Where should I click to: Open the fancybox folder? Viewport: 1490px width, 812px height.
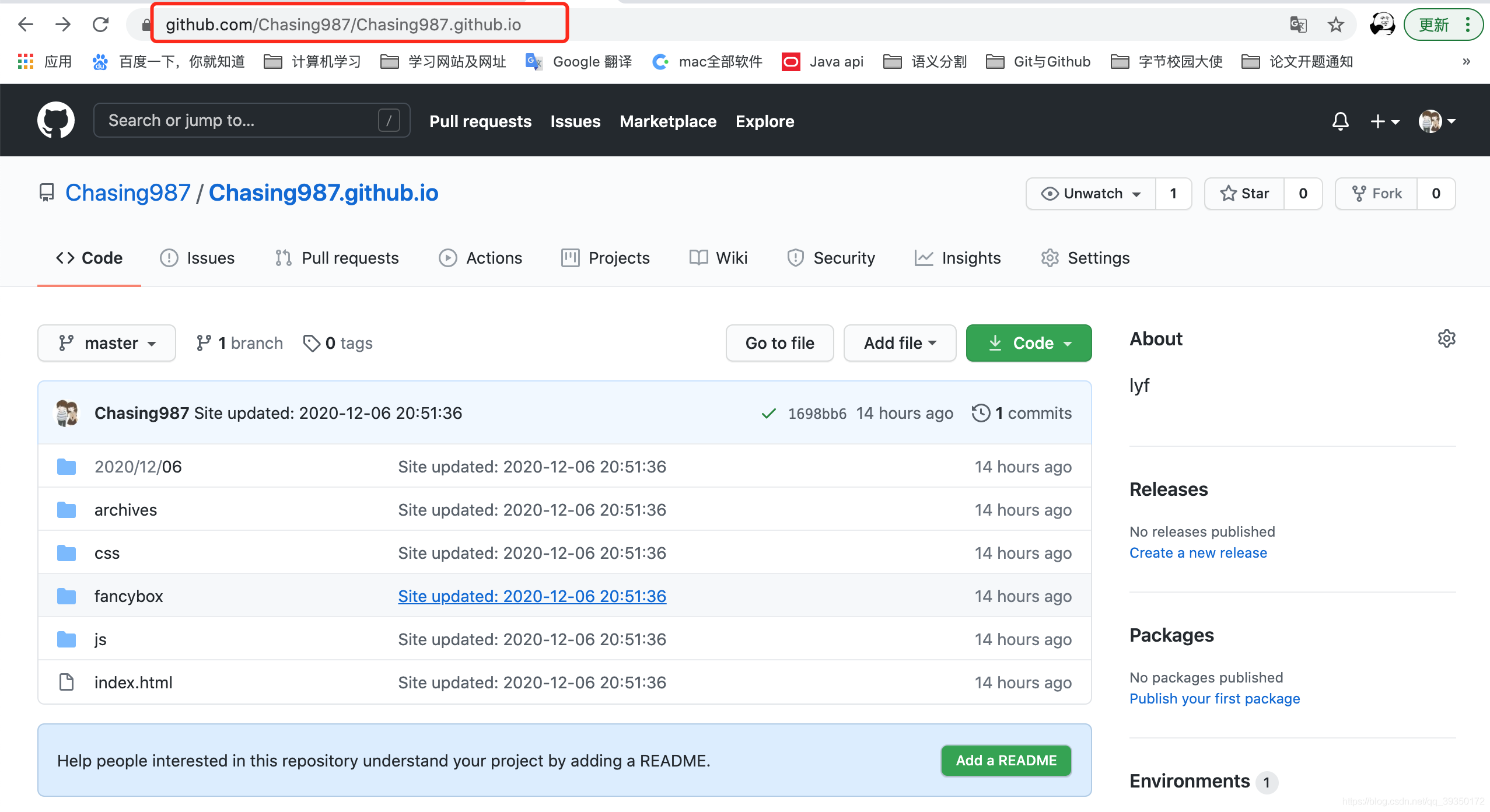coord(128,596)
